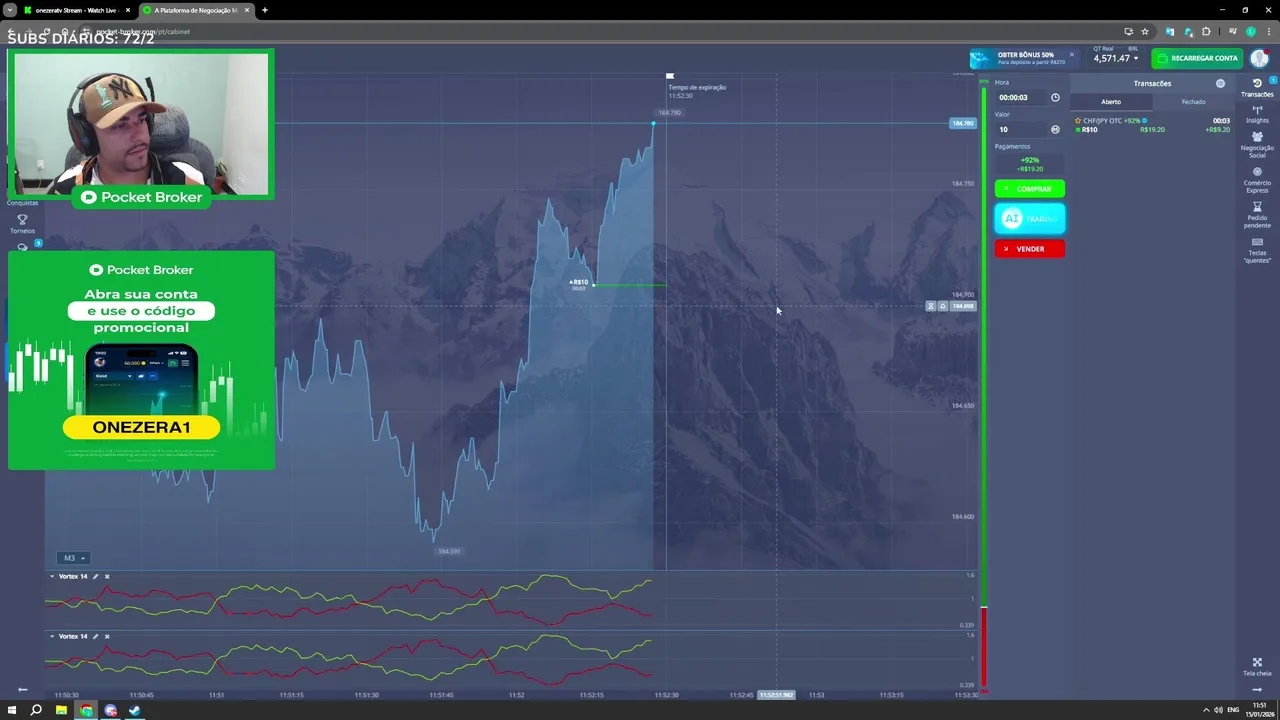1280x720 pixels.
Task: Open Insights in right sidebar
Action: click(x=1257, y=114)
